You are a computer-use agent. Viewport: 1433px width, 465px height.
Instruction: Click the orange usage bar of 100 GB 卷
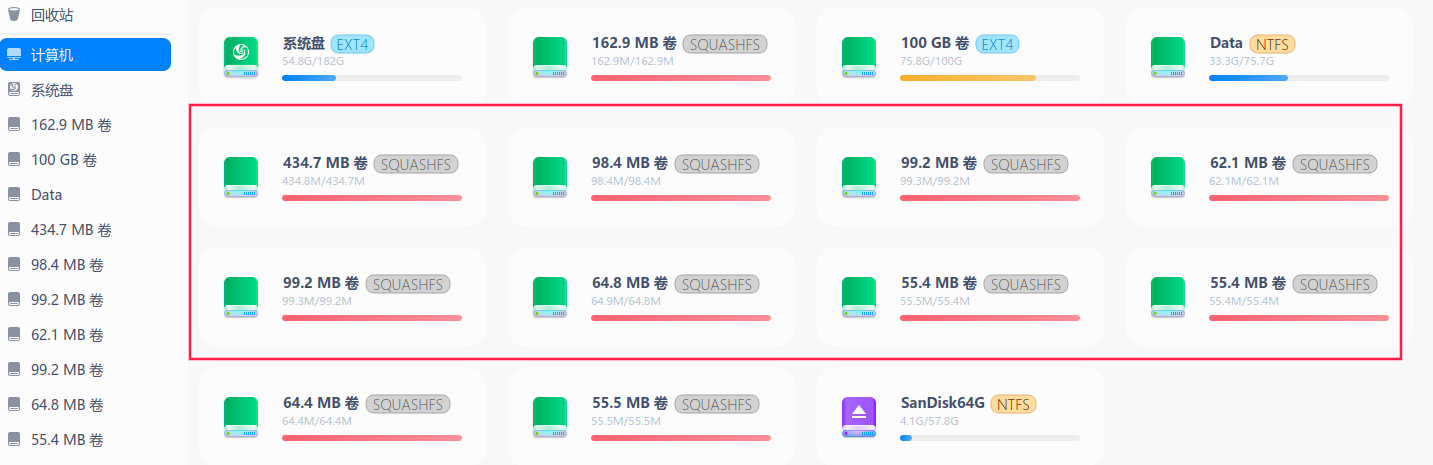pos(968,77)
